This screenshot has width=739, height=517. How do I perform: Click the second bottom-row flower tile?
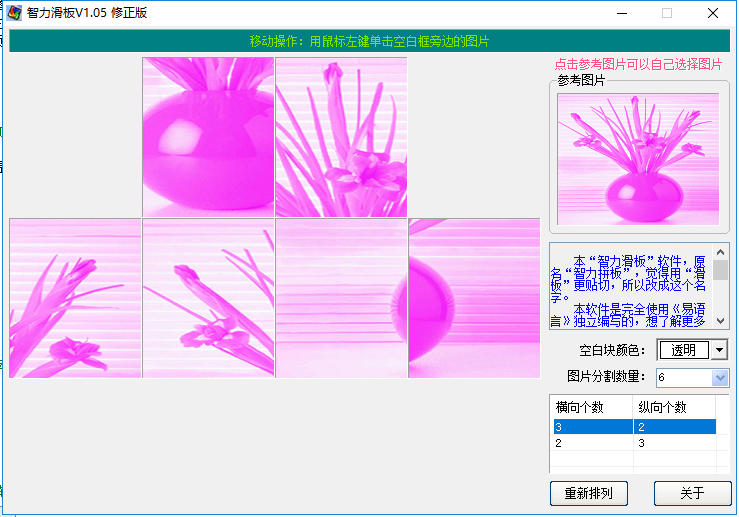coord(208,298)
